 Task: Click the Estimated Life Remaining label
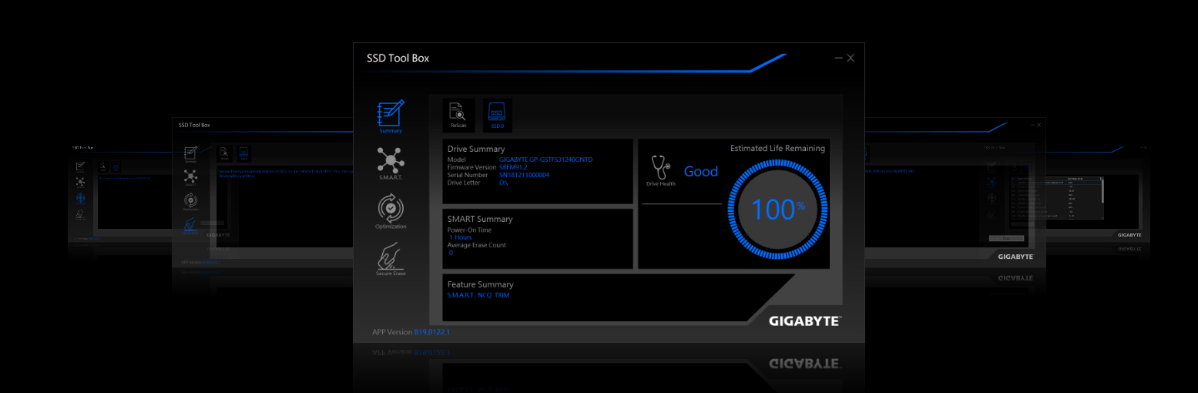(777, 148)
